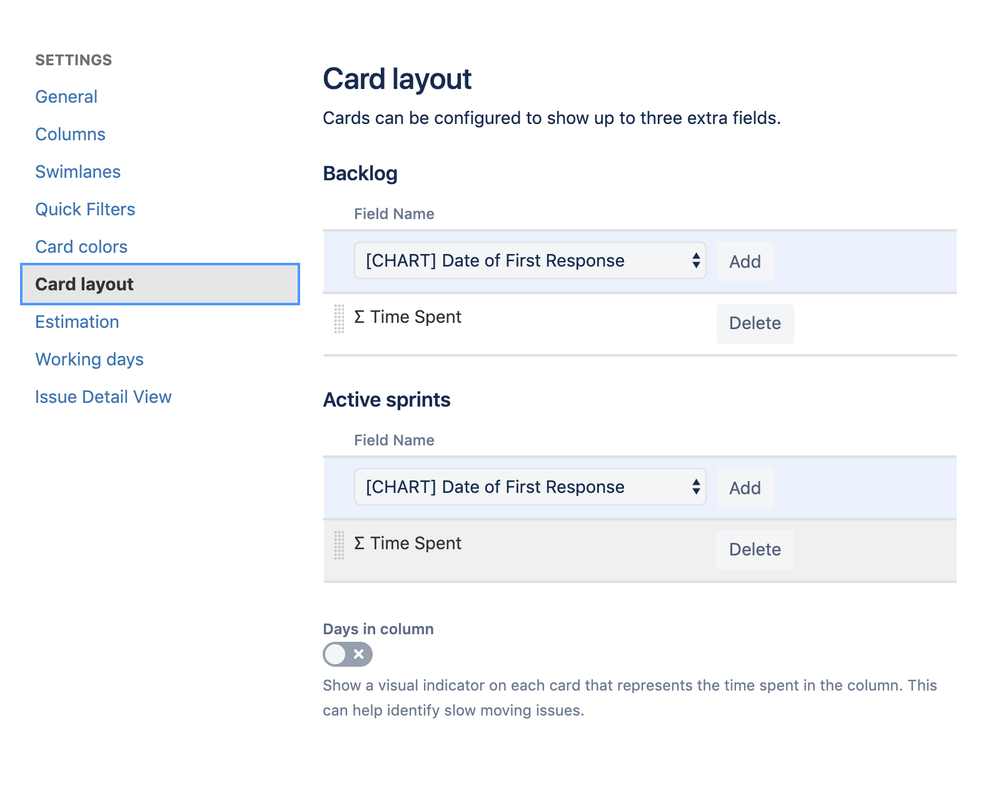Go to Columns settings

(70, 134)
